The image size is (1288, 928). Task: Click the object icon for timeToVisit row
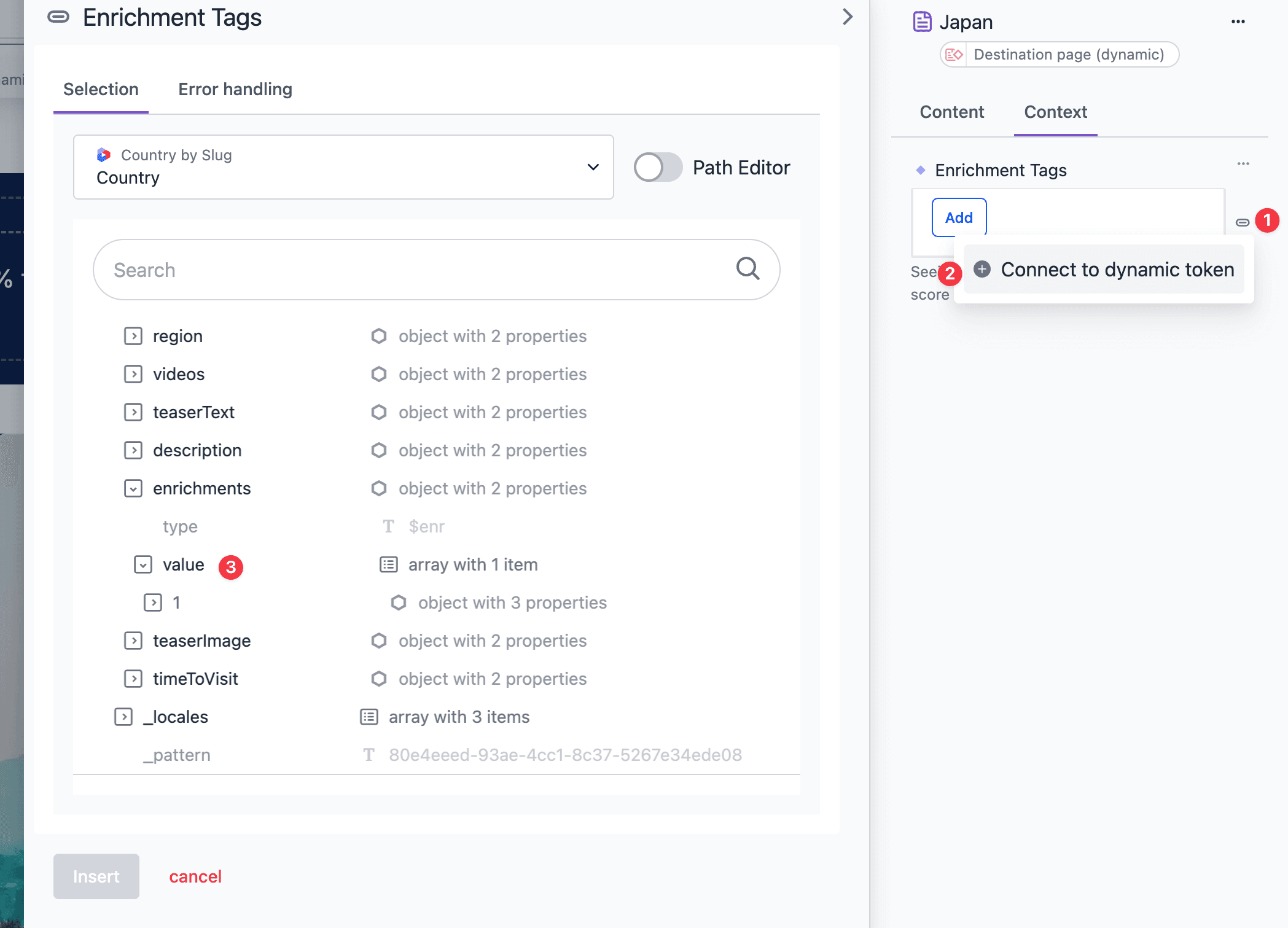pos(379,679)
